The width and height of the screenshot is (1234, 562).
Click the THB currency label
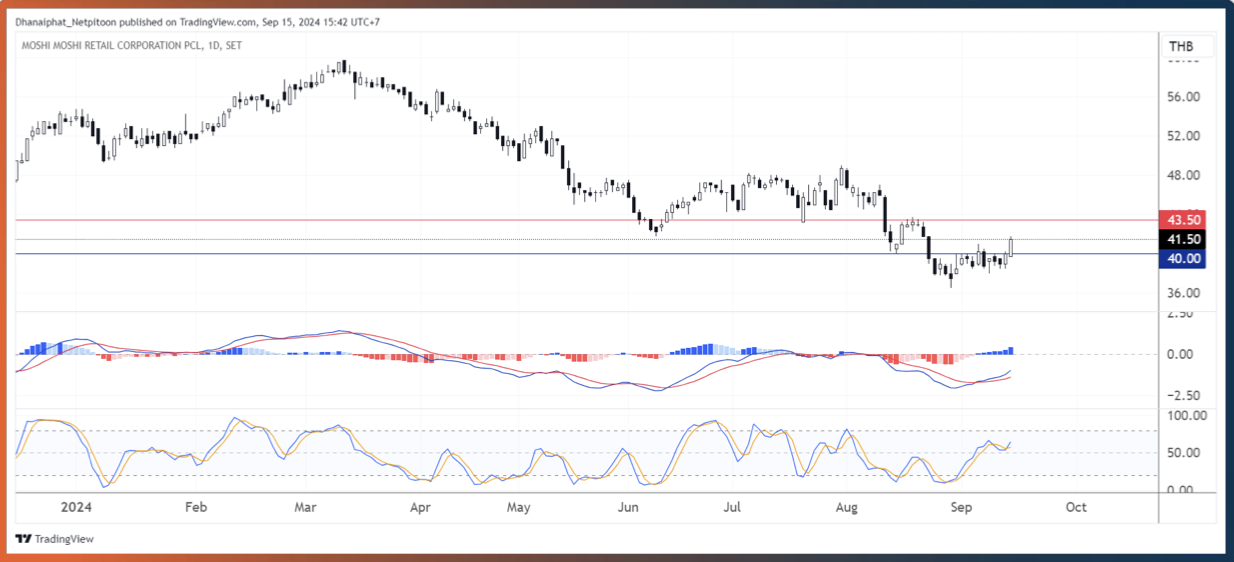[x=1181, y=46]
